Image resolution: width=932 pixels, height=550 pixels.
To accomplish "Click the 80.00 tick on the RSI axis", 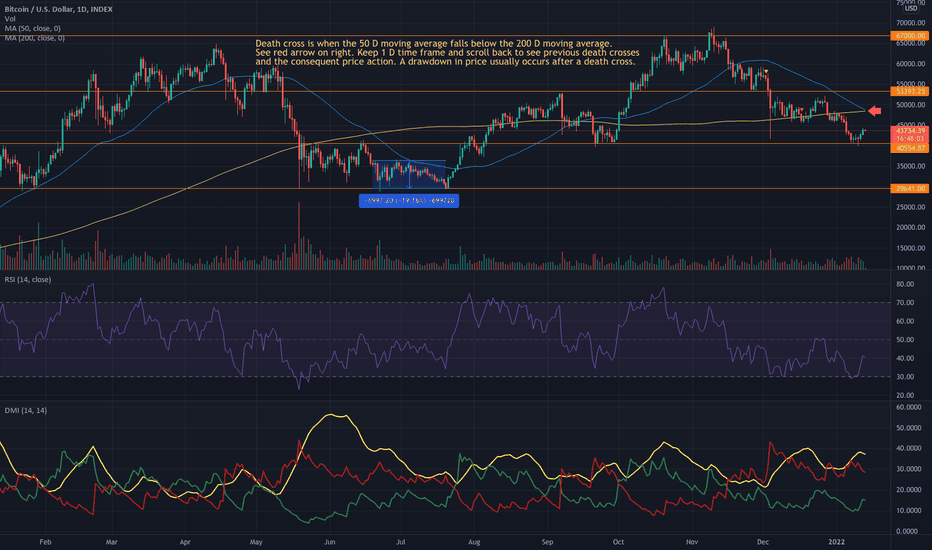I will tap(905, 285).
